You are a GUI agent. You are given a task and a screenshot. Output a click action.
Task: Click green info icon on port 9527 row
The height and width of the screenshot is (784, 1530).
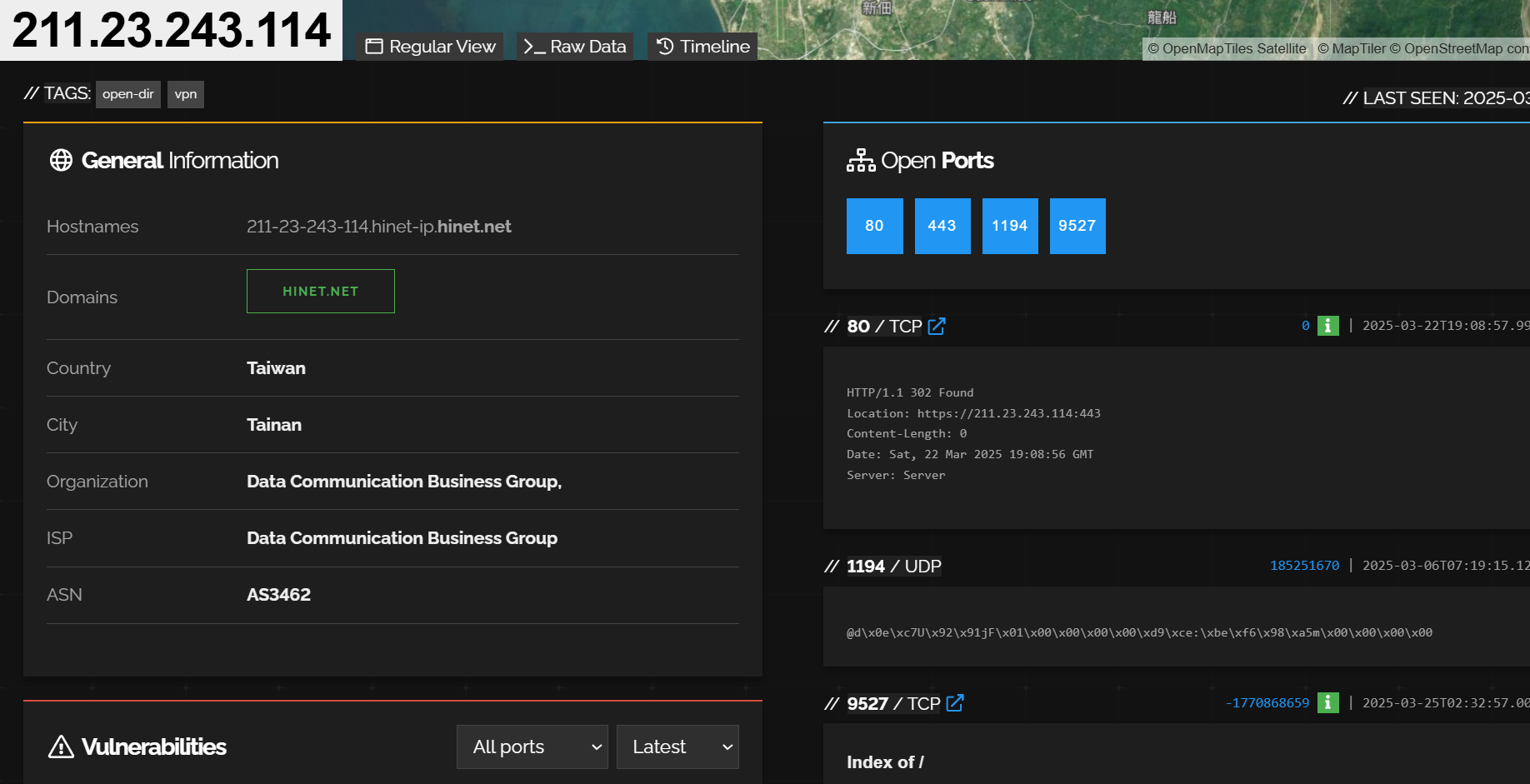pyautogui.click(x=1327, y=703)
